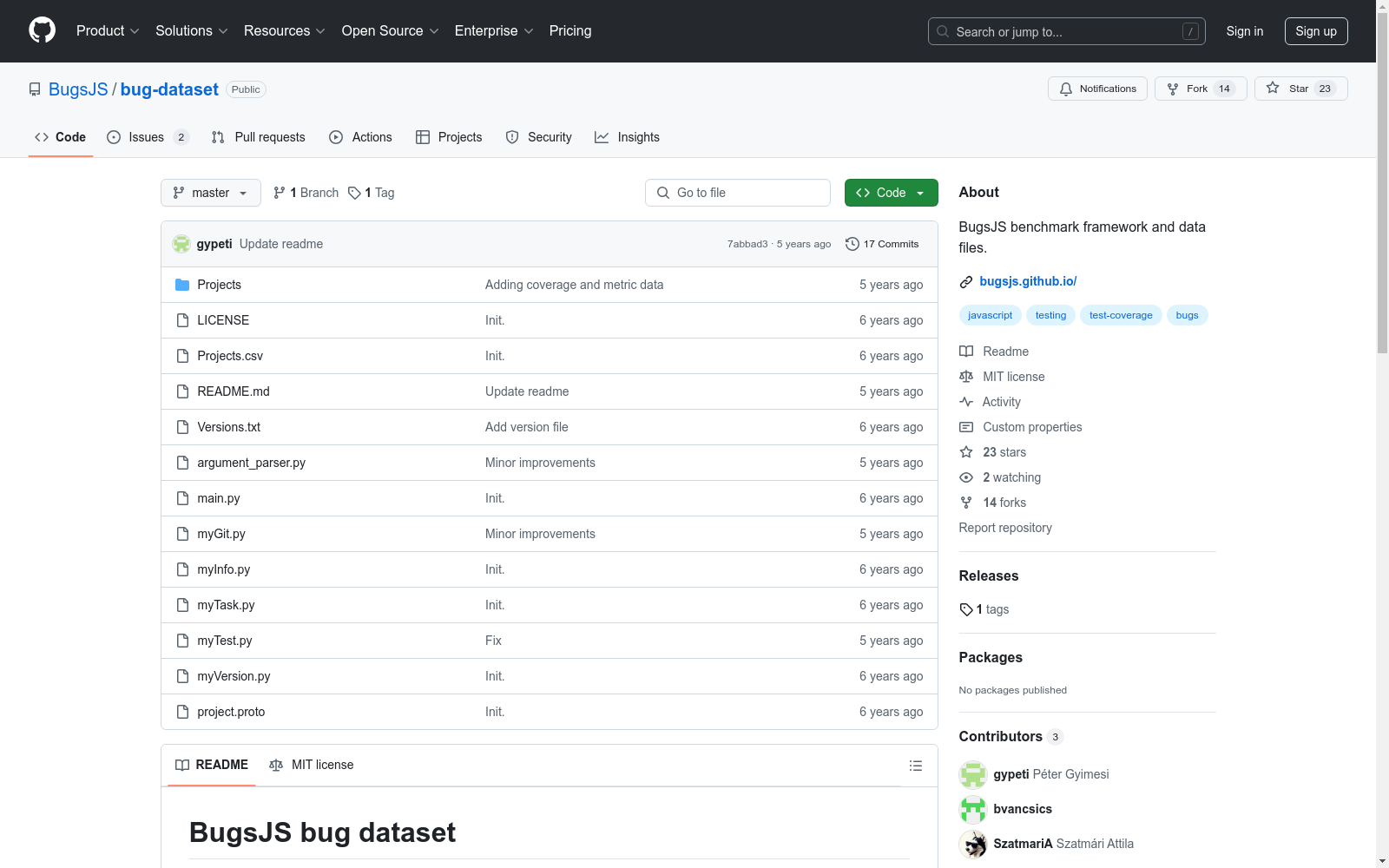Focus the Go to file field
This screenshot has height=868, width=1389.
pyautogui.click(x=738, y=193)
